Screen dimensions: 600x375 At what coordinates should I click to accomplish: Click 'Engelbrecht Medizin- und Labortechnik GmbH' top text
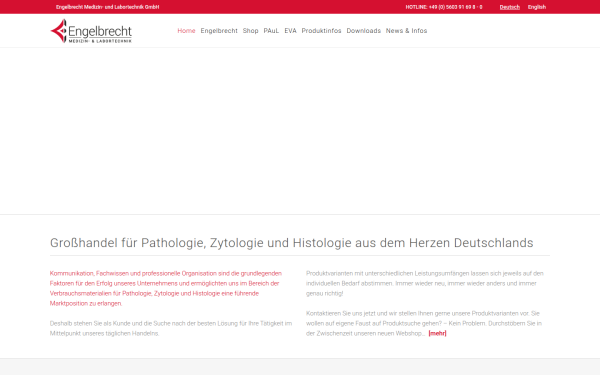[108, 7]
